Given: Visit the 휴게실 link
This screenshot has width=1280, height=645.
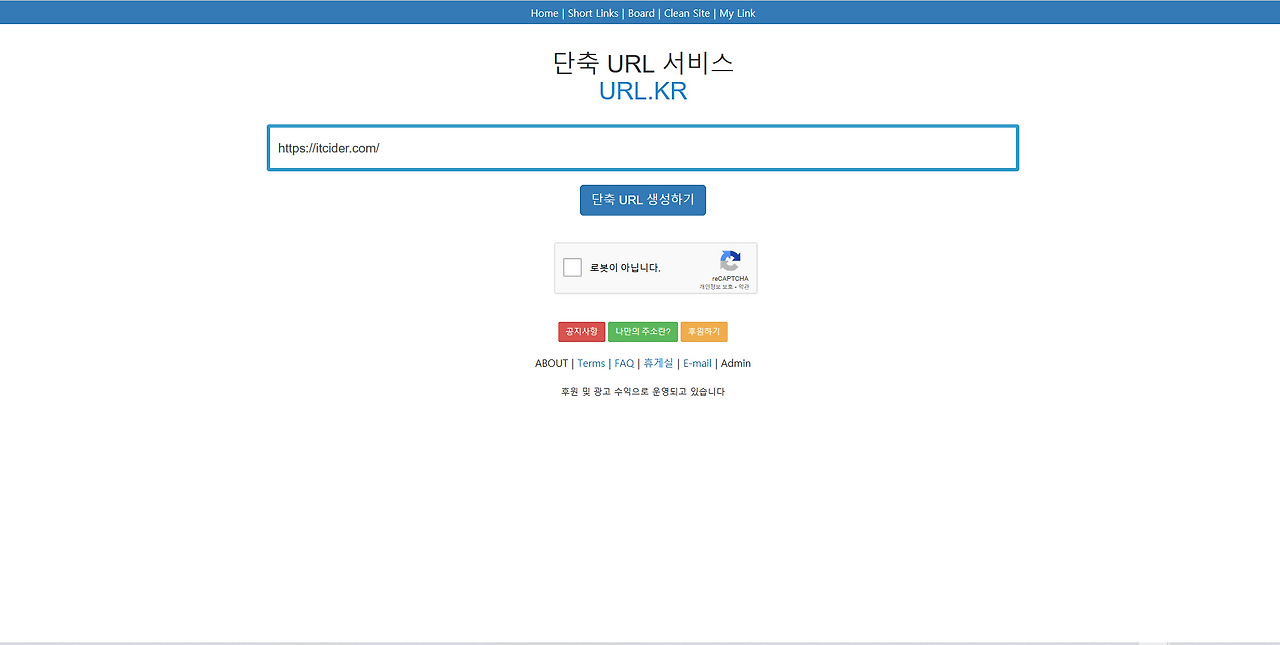Looking at the screenshot, I should tap(657, 363).
